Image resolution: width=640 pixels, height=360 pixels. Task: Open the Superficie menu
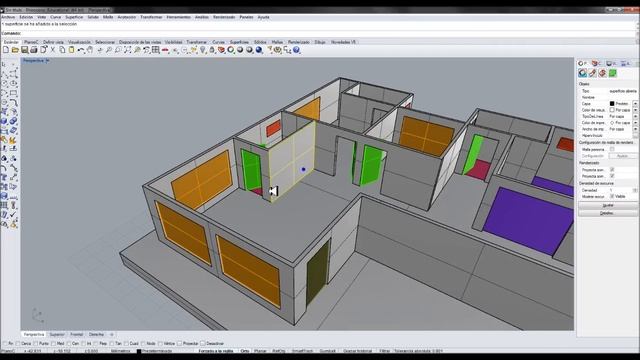[74, 17]
